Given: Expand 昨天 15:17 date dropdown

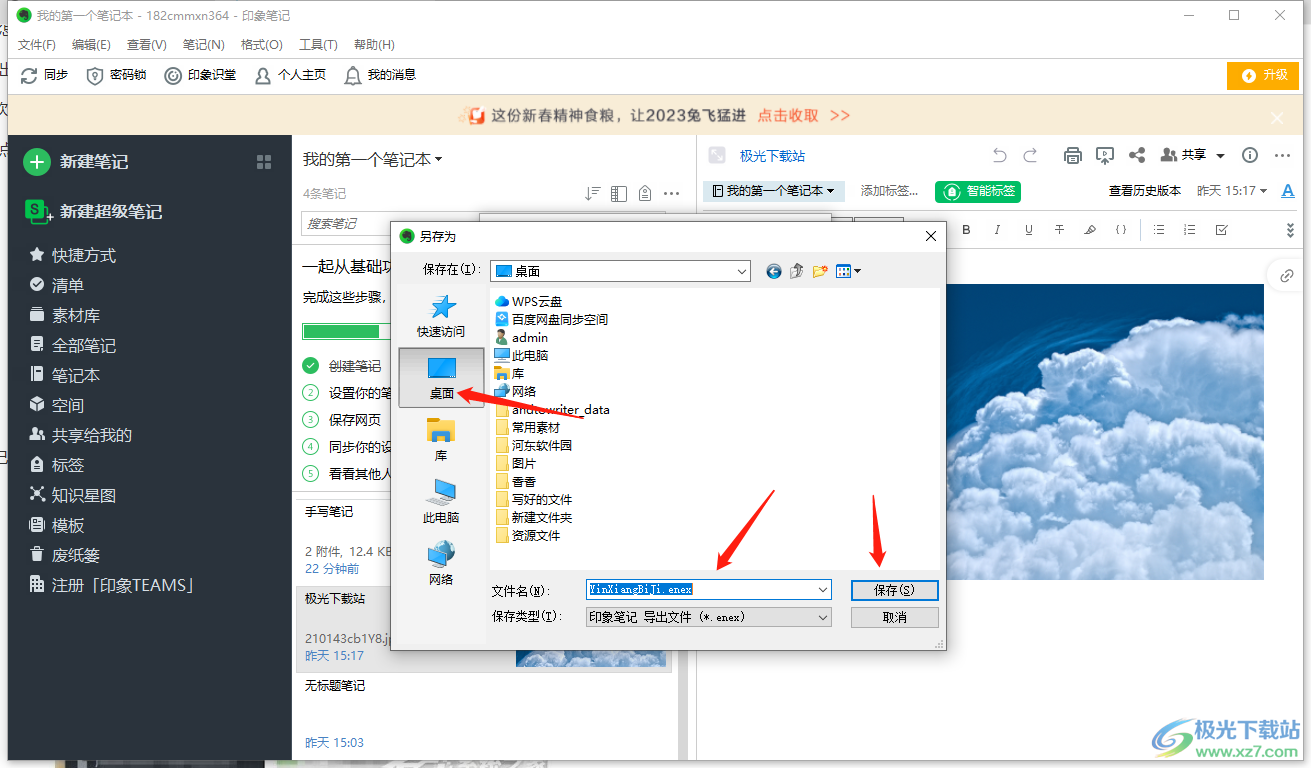Looking at the screenshot, I should [x=1232, y=191].
